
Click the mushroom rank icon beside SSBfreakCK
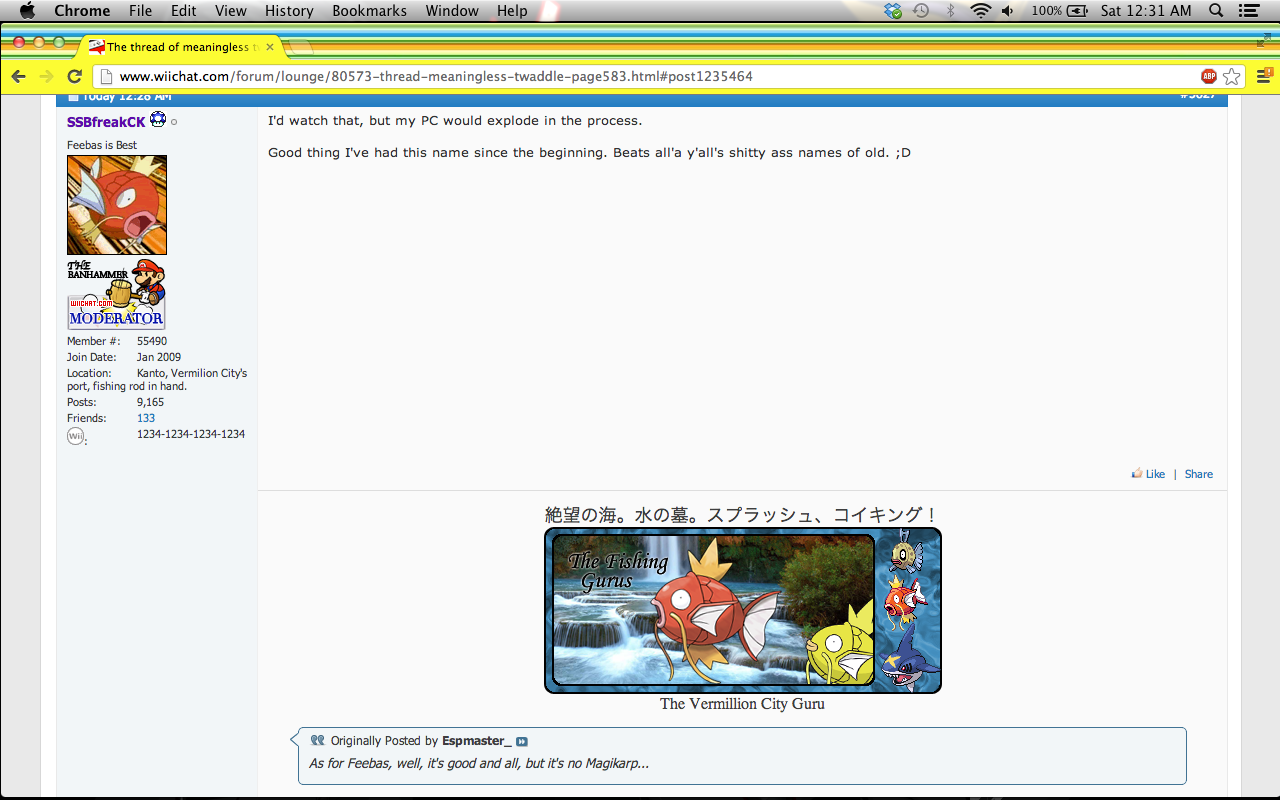(158, 120)
